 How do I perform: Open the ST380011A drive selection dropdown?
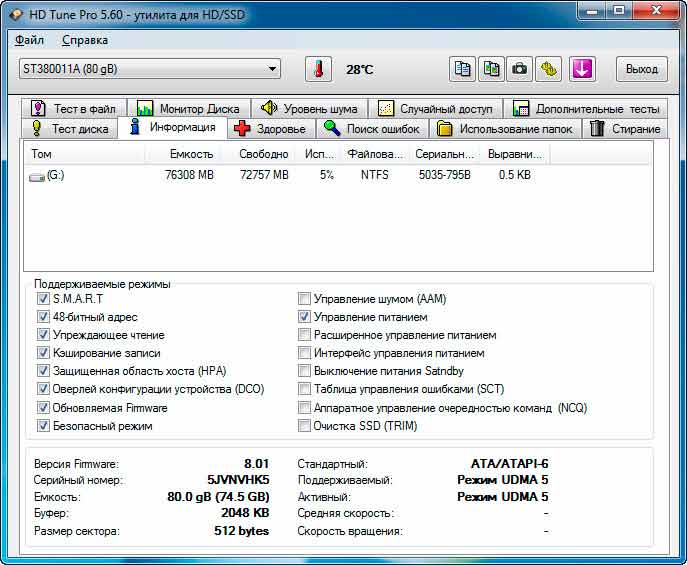pos(150,69)
